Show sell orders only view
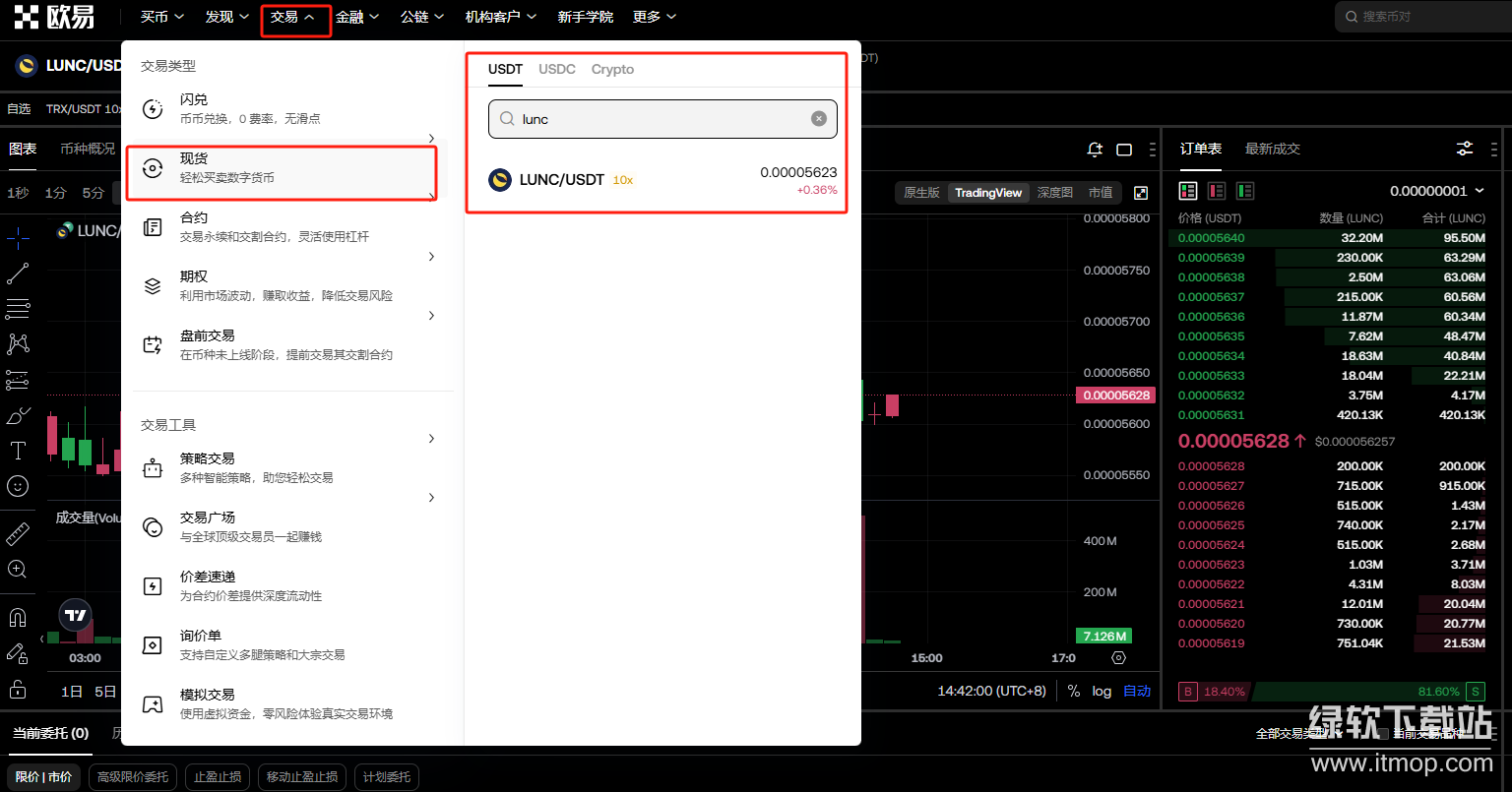 [1217, 191]
